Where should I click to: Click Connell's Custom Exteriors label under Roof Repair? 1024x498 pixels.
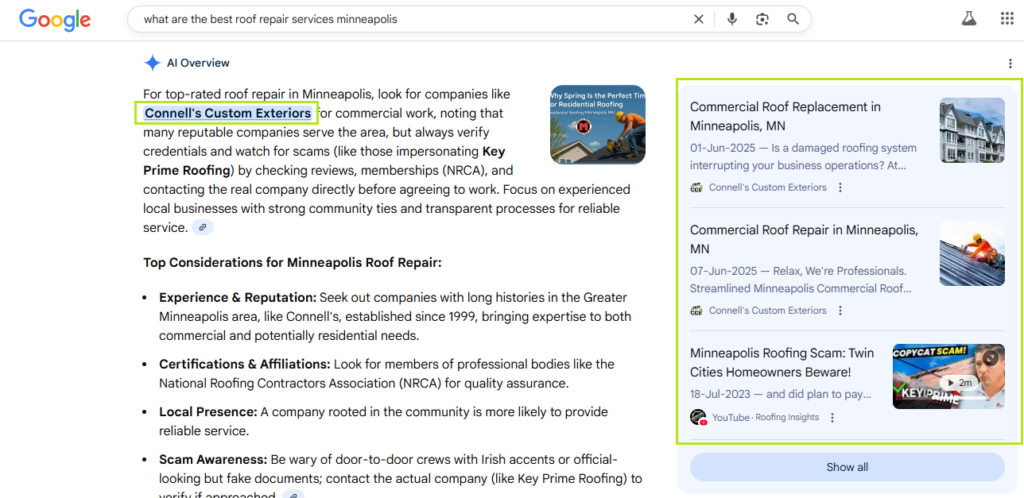pyautogui.click(x=767, y=311)
